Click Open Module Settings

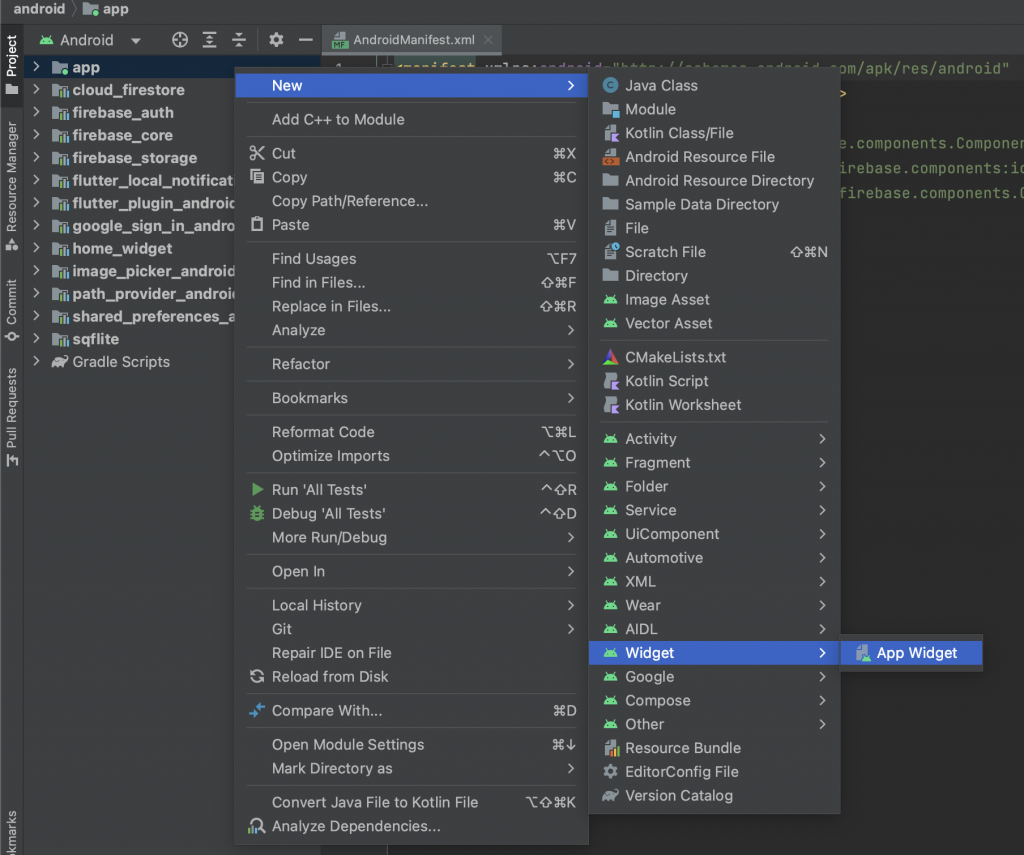pyautogui.click(x=411, y=745)
